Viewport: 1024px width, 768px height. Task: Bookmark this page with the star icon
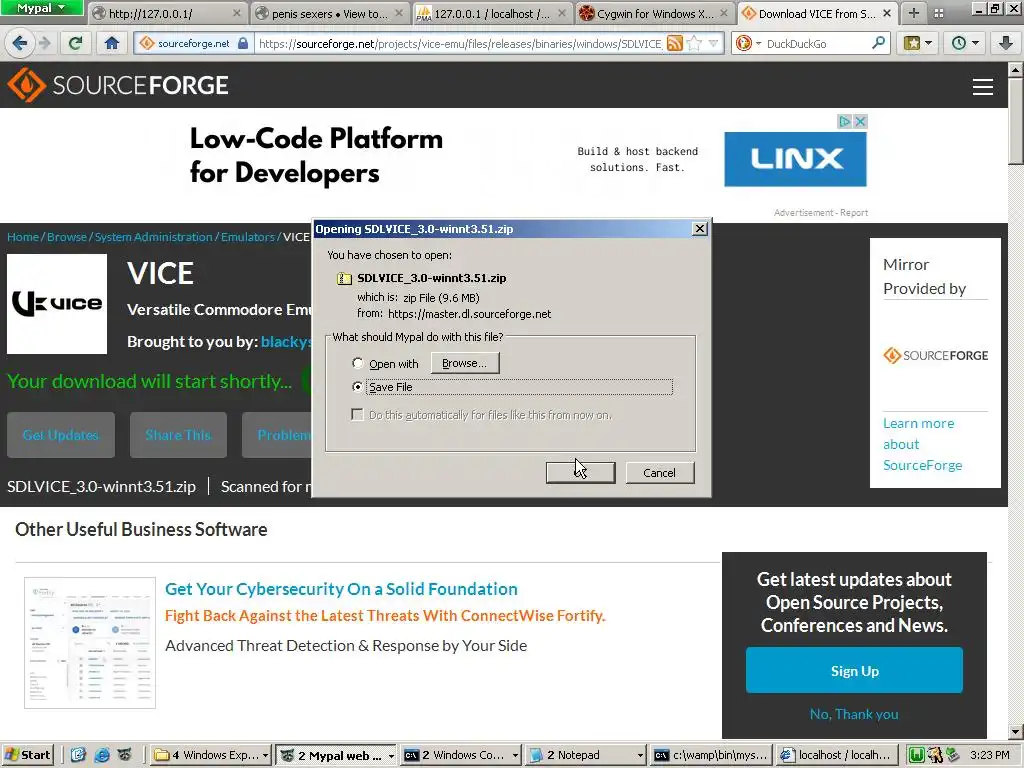click(695, 44)
